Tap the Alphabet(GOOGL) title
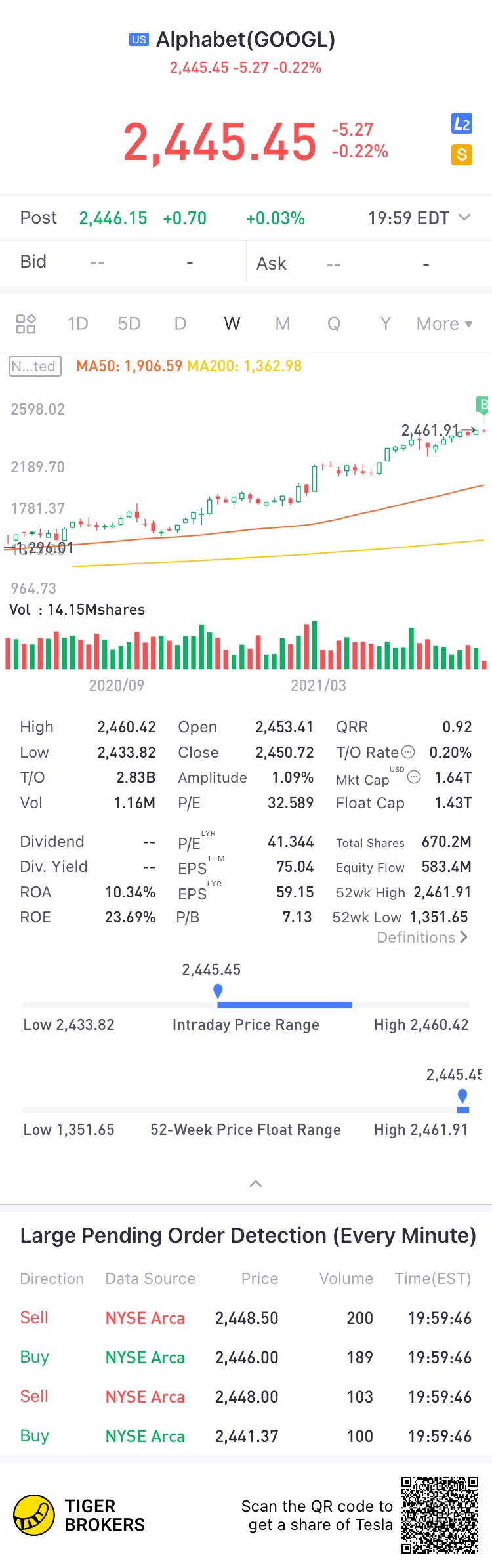The image size is (492, 1568). pyautogui.click(x=246, y=39)
